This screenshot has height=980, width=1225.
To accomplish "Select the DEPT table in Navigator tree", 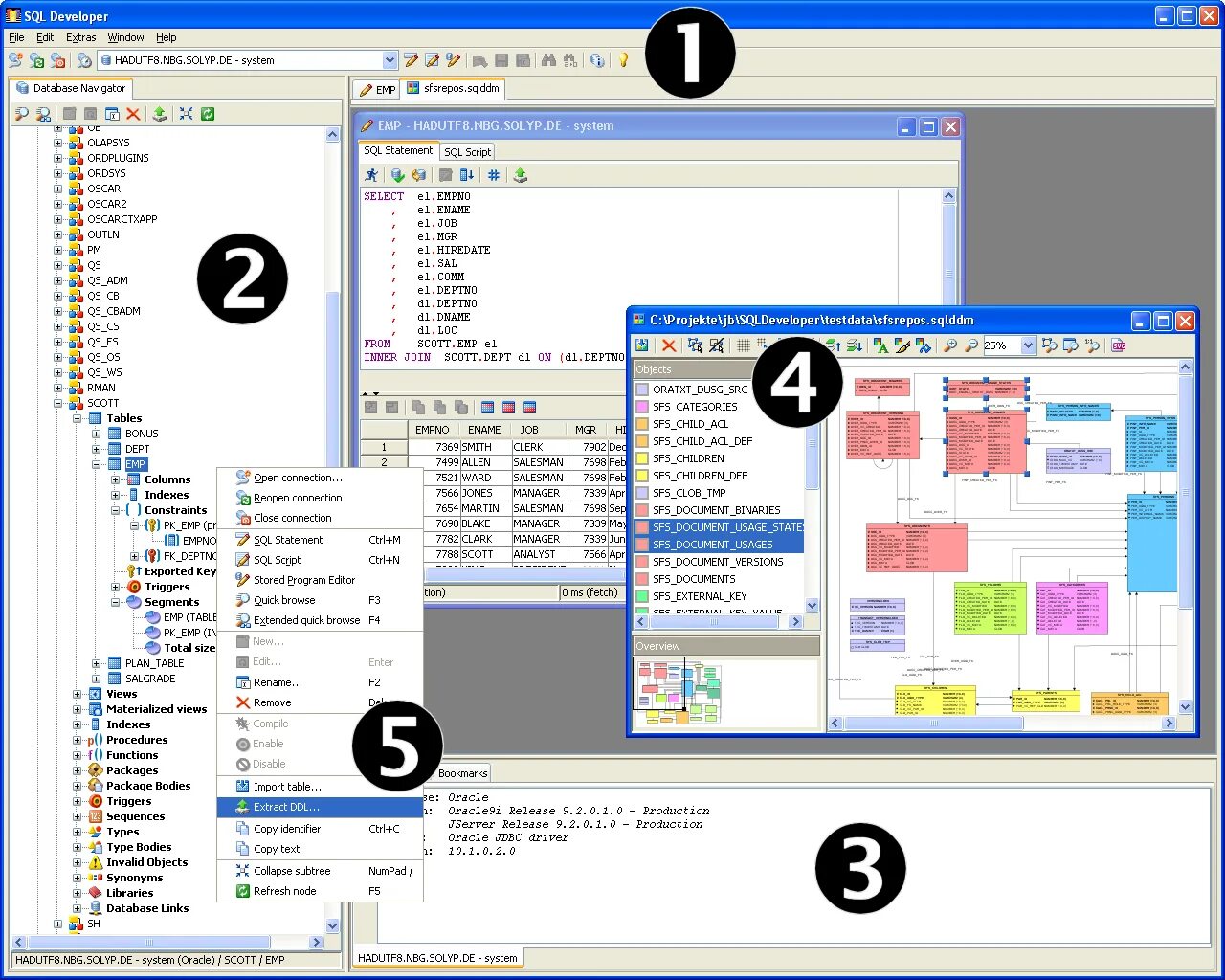I will (x=137, y=449).
